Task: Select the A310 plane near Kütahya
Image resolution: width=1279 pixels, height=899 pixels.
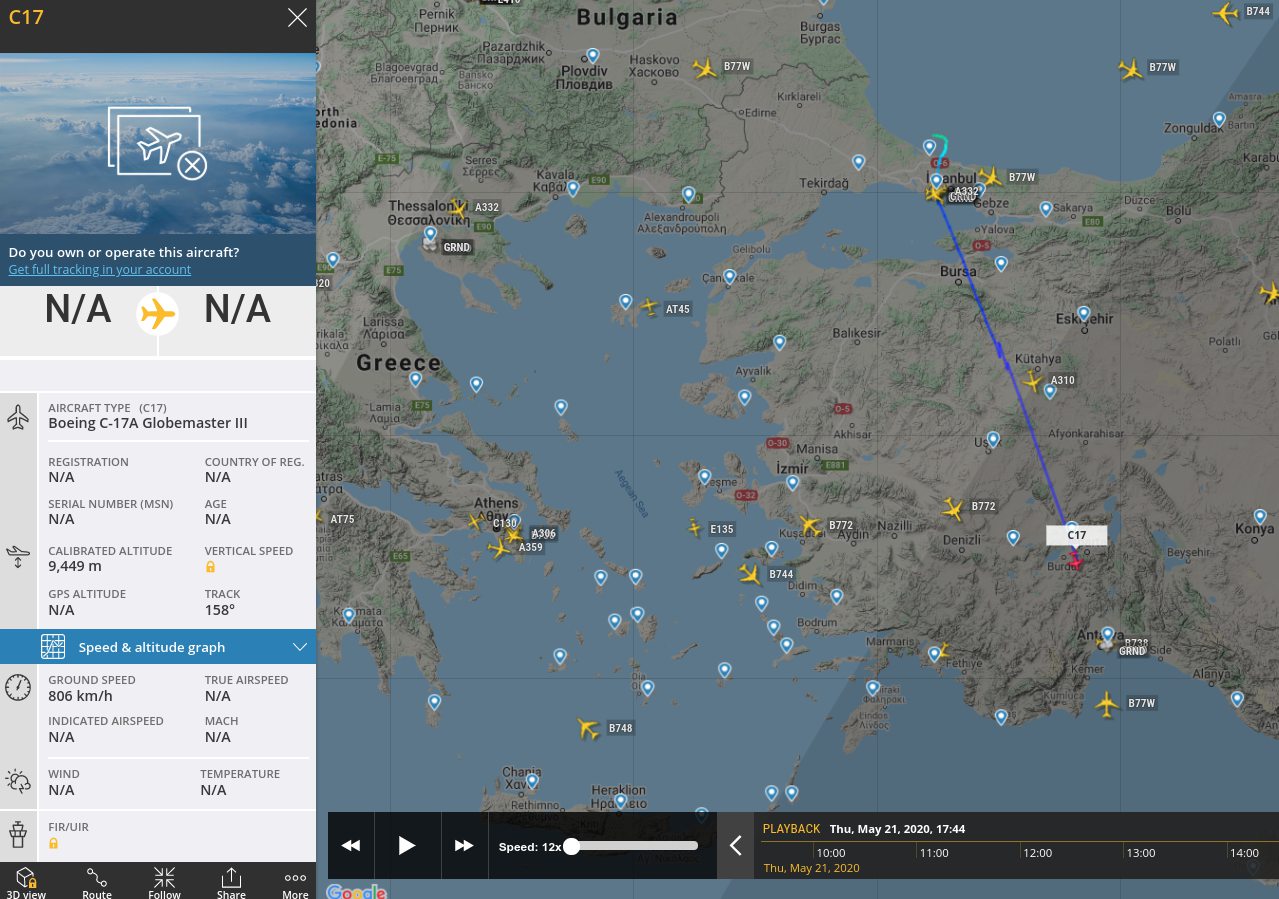Action: pyautogui.click(x=1033, y=381)
